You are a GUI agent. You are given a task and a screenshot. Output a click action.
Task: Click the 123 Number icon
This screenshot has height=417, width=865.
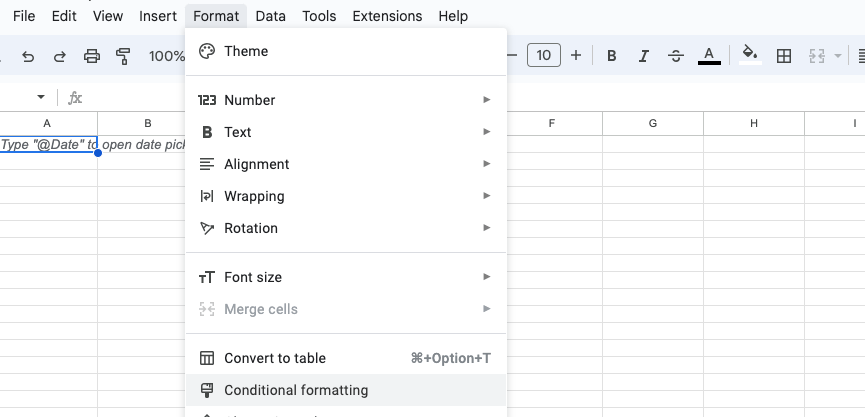click(x=207, y=100)
